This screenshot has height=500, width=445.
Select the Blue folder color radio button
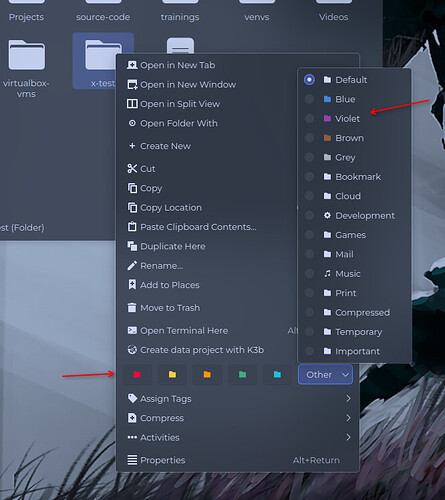309,99
